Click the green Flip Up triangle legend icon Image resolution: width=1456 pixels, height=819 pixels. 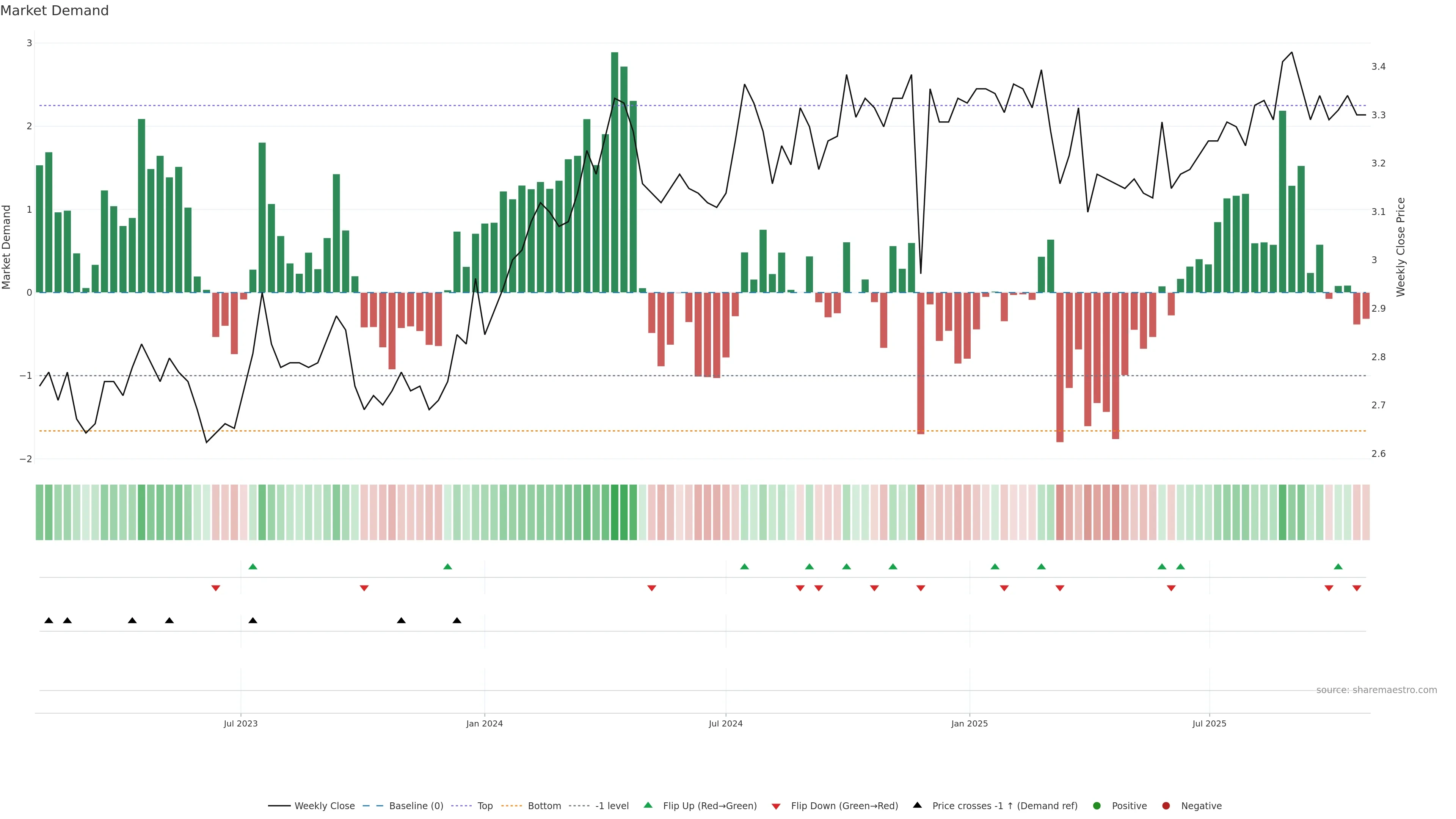(648, 805)
